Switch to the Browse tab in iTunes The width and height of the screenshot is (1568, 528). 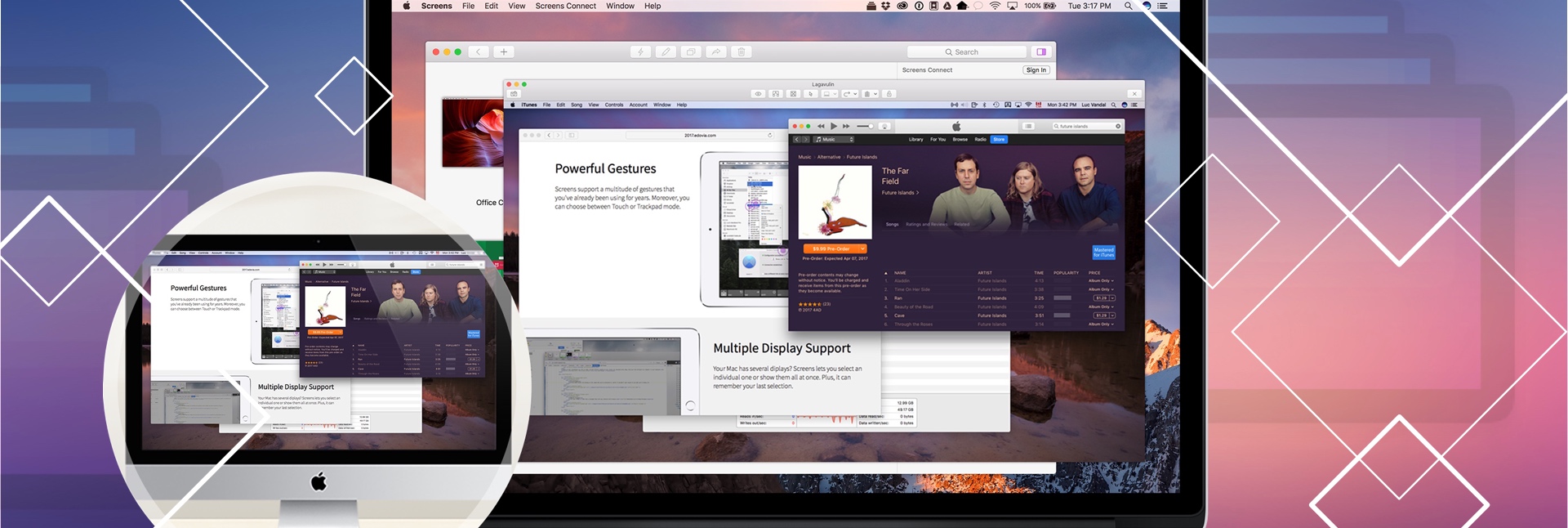coord(960,140)
